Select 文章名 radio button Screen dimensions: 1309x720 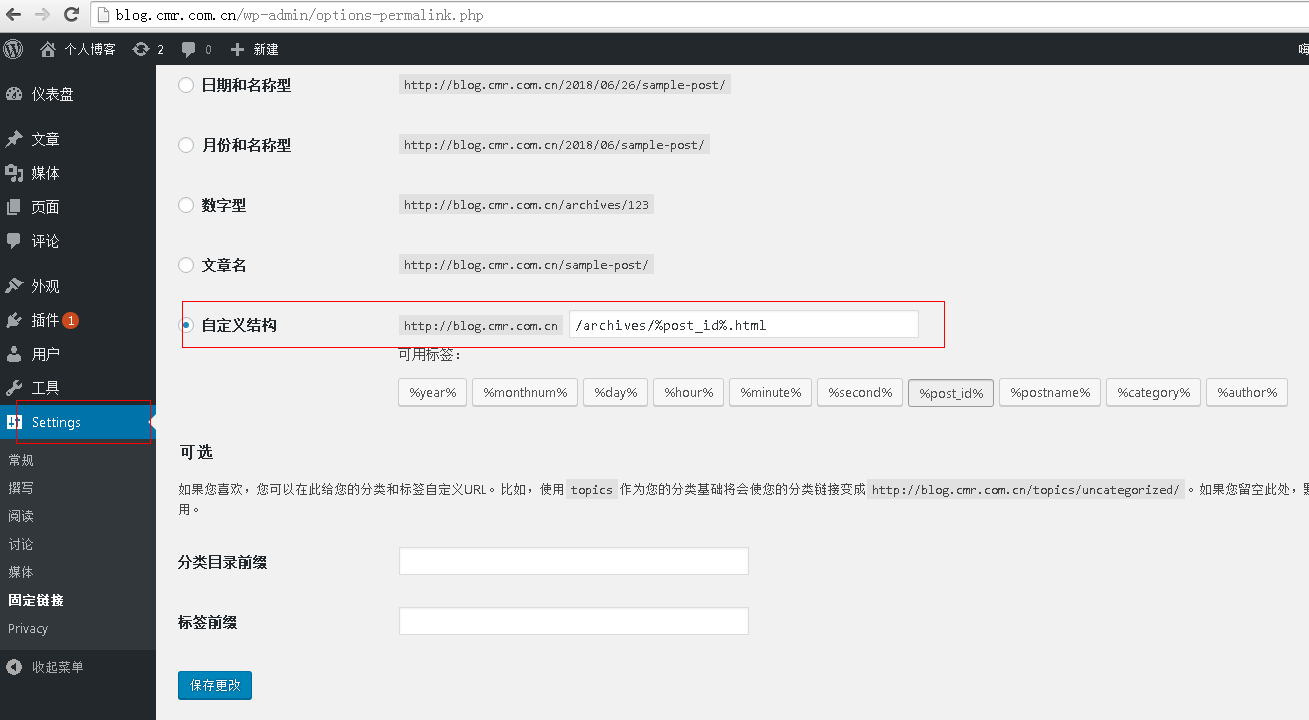186,265
